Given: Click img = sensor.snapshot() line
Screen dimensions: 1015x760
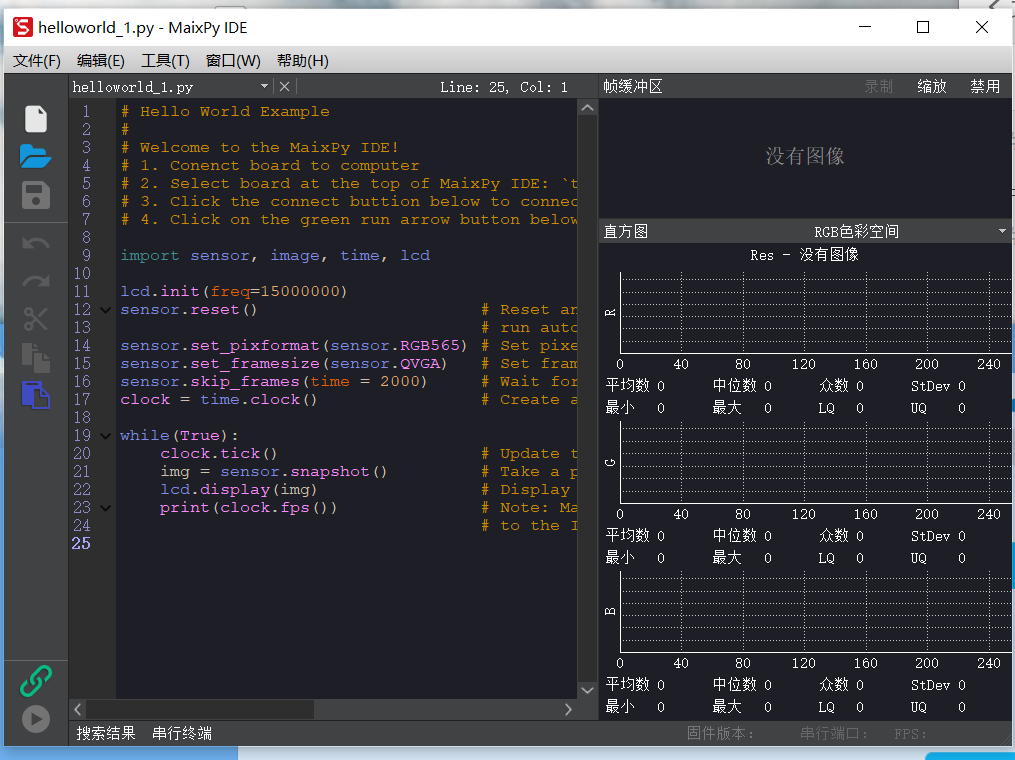Looking at the screenshot, I should tap(274, 472).
